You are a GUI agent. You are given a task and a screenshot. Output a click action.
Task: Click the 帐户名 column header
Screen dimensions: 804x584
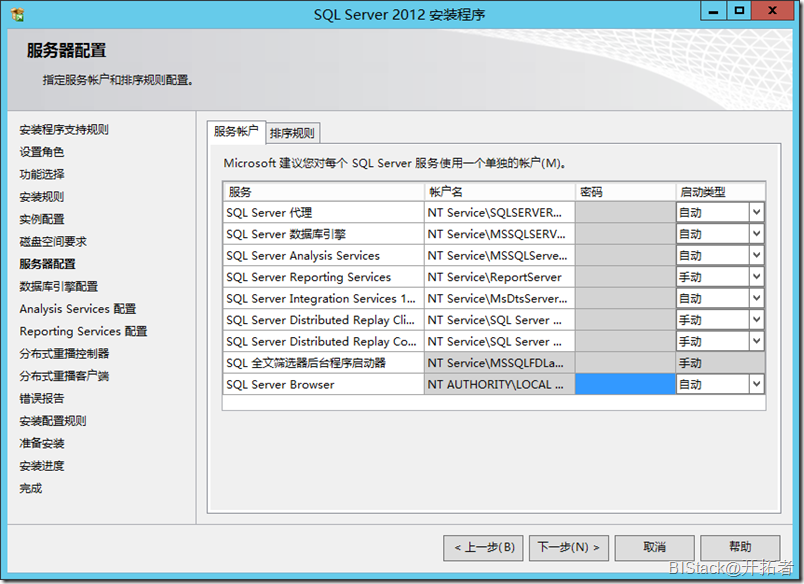[x=499, y=192]
